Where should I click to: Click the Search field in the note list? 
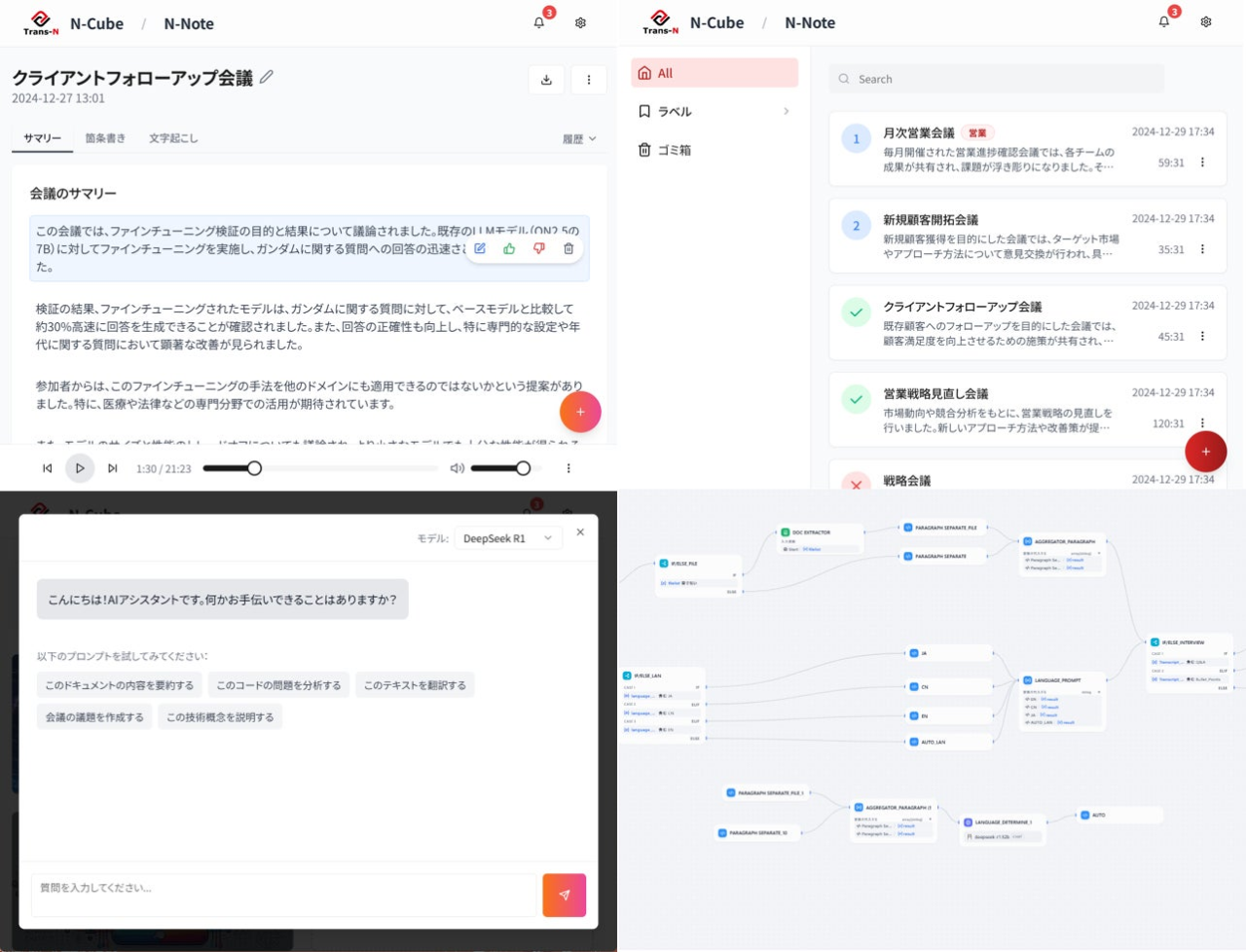click(x=997, y=79)
